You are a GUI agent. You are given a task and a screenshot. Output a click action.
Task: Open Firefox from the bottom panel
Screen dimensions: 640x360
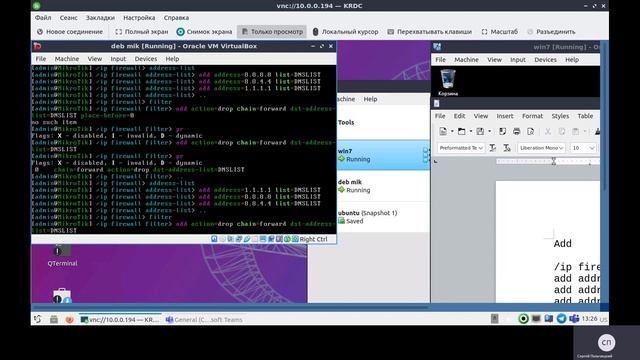coord(69,320)
